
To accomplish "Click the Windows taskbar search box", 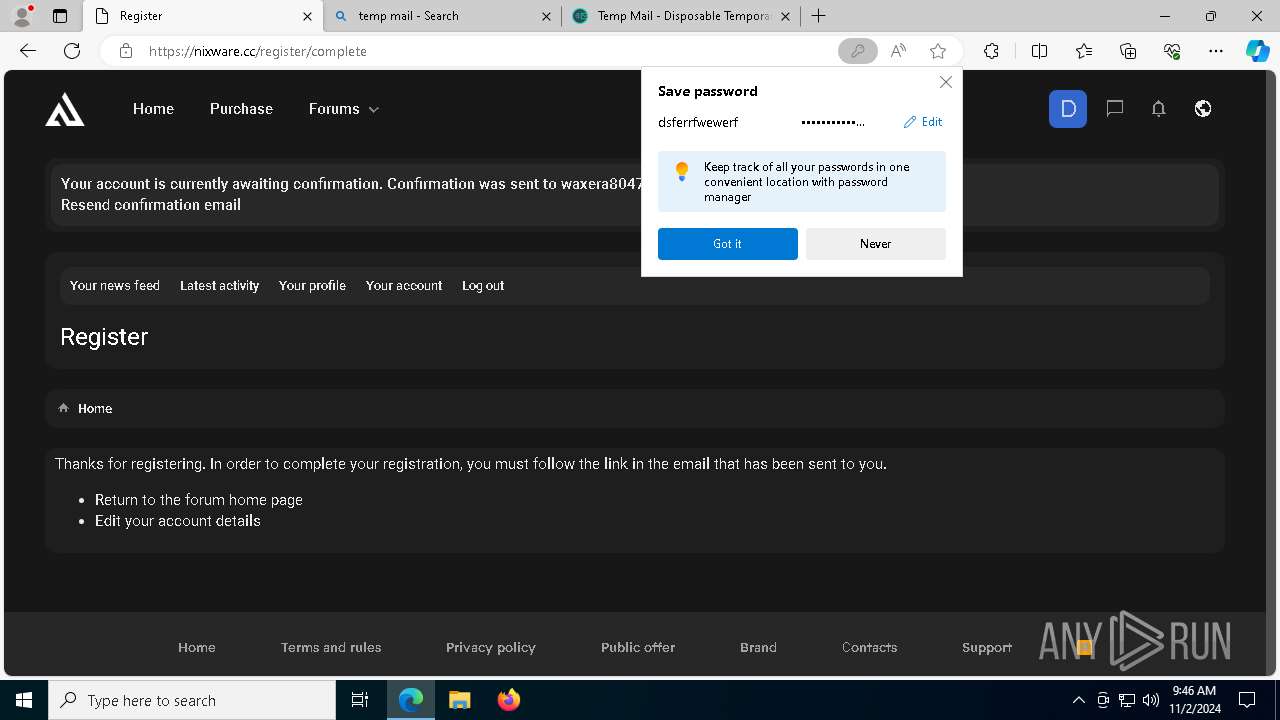I will click(x=192, y=700).
